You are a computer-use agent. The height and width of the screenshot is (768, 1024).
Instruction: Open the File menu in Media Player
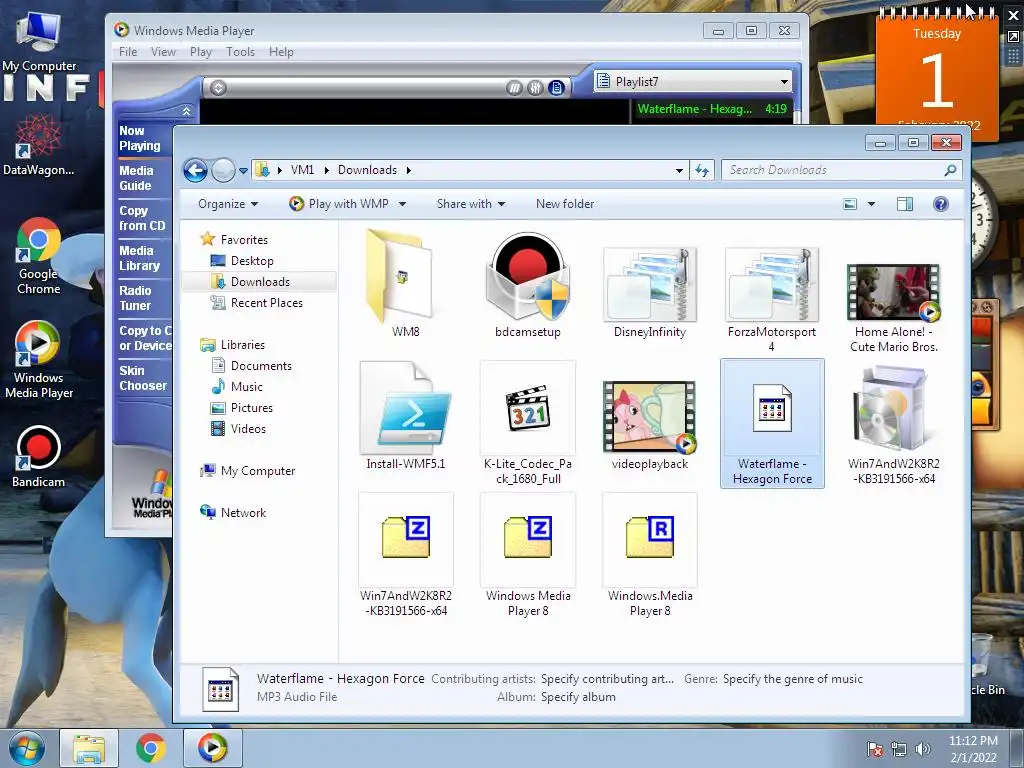pos(128,52)
